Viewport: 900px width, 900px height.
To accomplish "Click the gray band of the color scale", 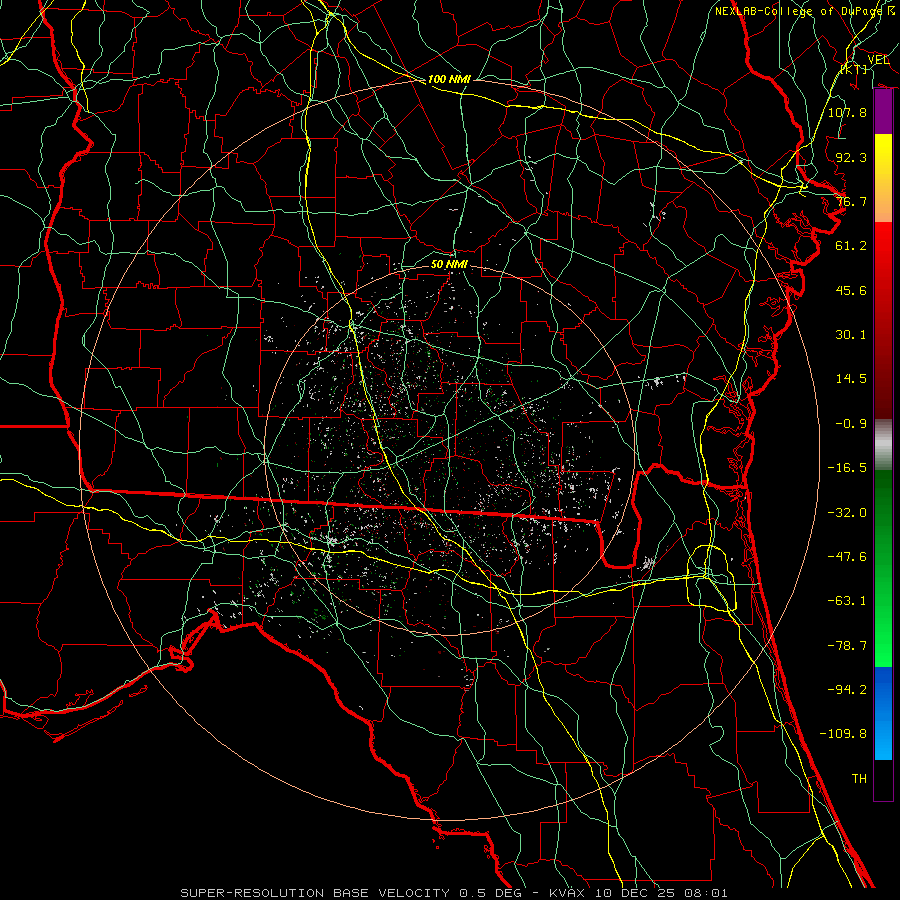I will point(883,444).
